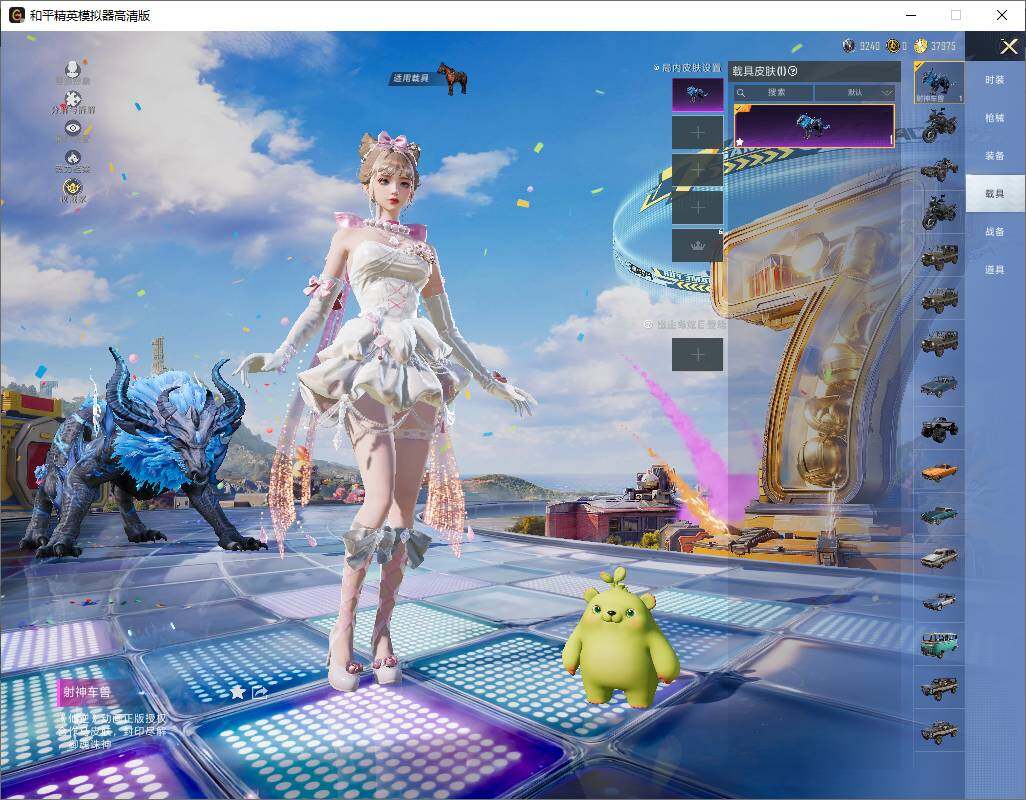This screenshot has width=1026, height=800.
Task: Click the silver currency icon beside 9240
Action: pyautogui.click(x=849, y=46)
